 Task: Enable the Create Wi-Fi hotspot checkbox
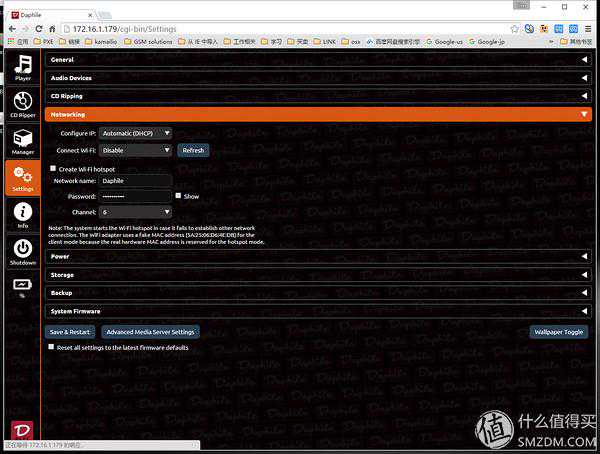point(53,168)
